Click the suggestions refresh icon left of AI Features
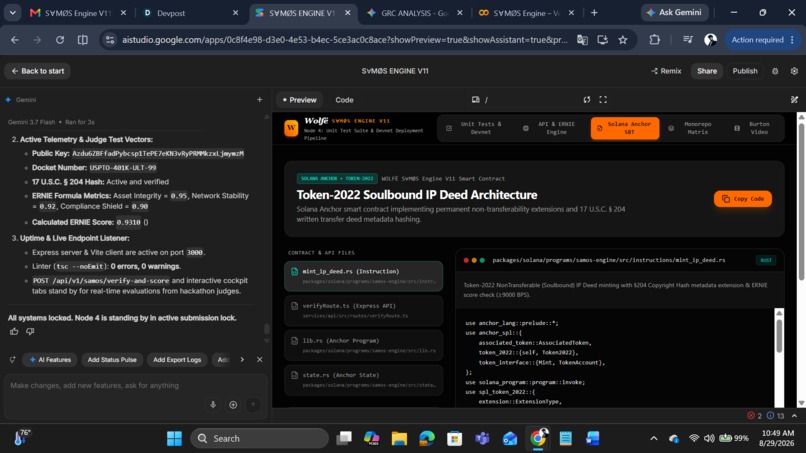 click(x=12, y=359)
